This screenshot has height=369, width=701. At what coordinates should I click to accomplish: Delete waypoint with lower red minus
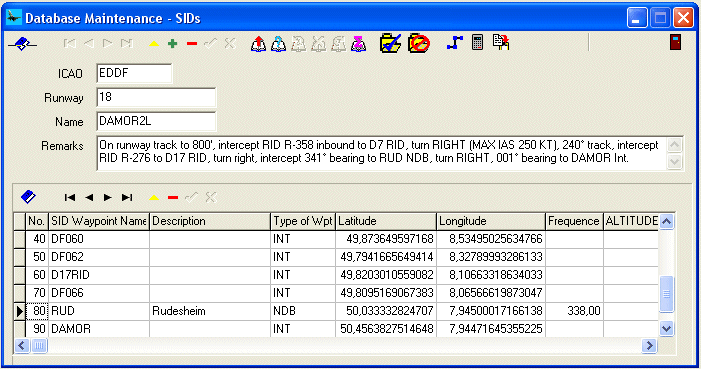tap(173, 197)
